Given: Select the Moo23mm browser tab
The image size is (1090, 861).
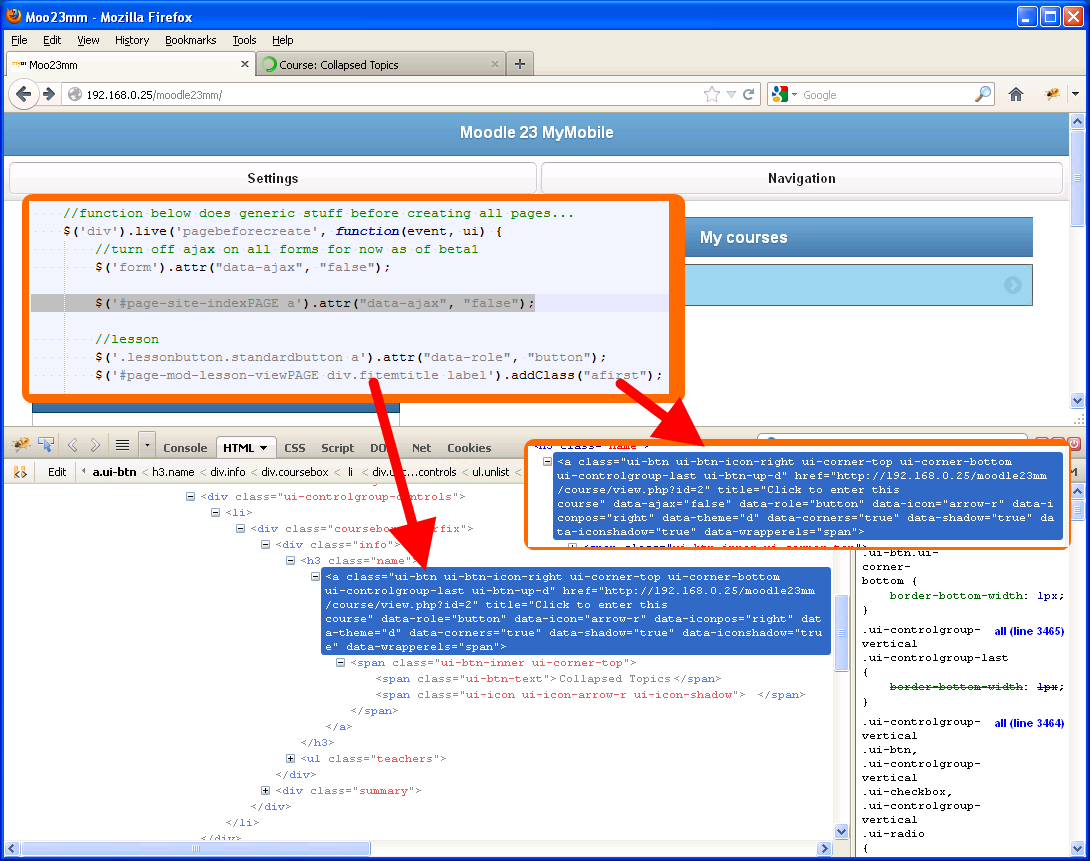Looking at the screenshot, I should 131,64.
